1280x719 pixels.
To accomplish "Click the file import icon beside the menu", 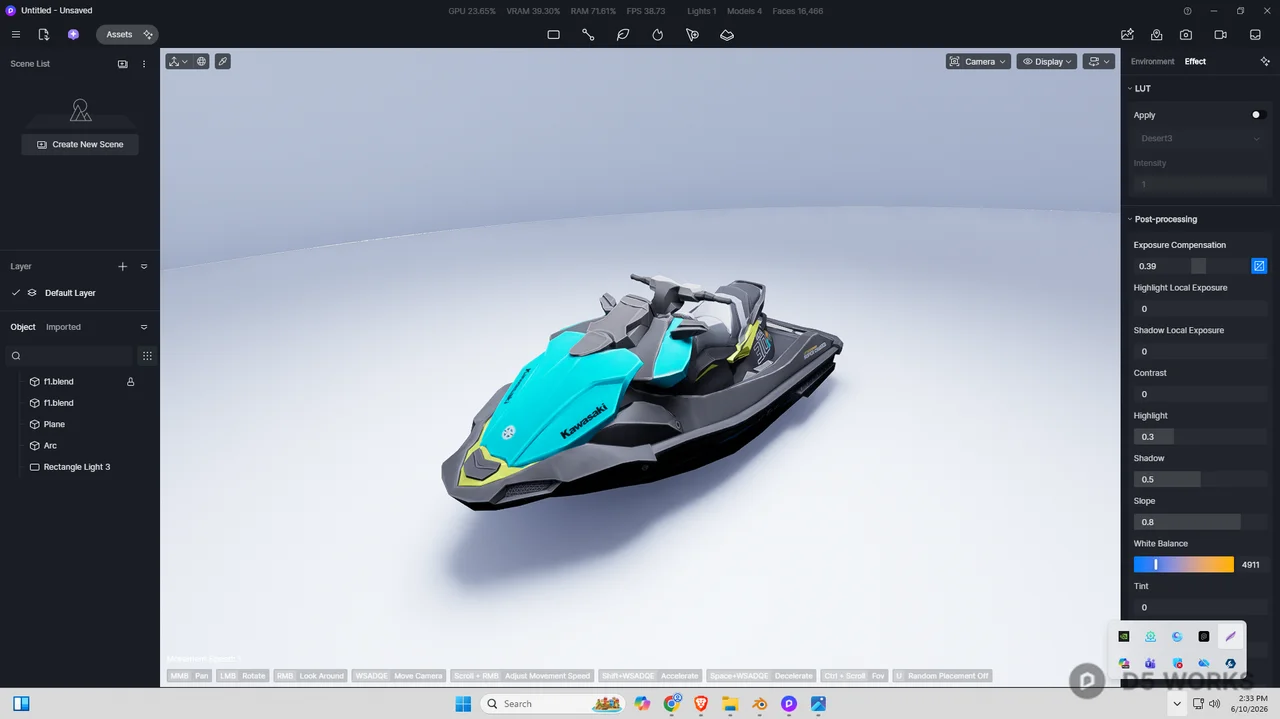I will click(44, 34).
